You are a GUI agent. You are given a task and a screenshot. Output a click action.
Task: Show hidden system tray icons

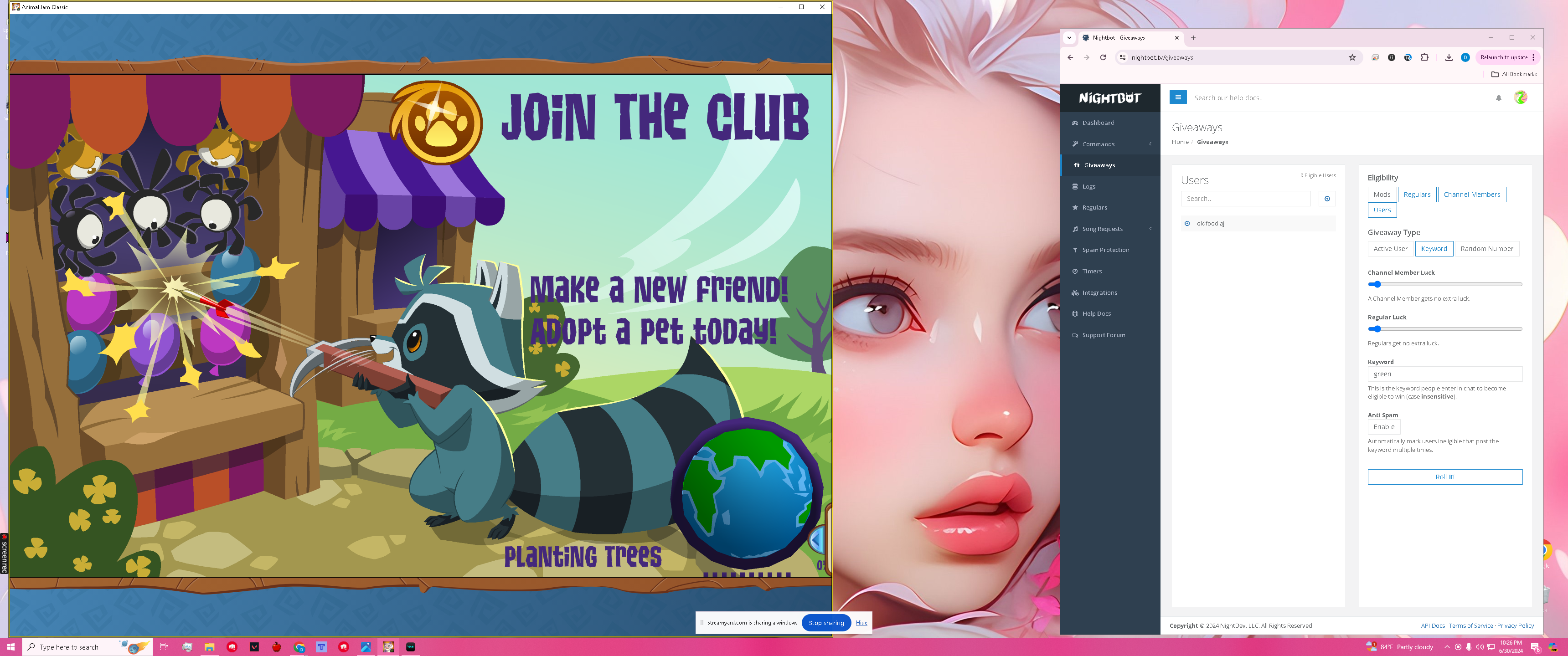[x=1447, y=647]
